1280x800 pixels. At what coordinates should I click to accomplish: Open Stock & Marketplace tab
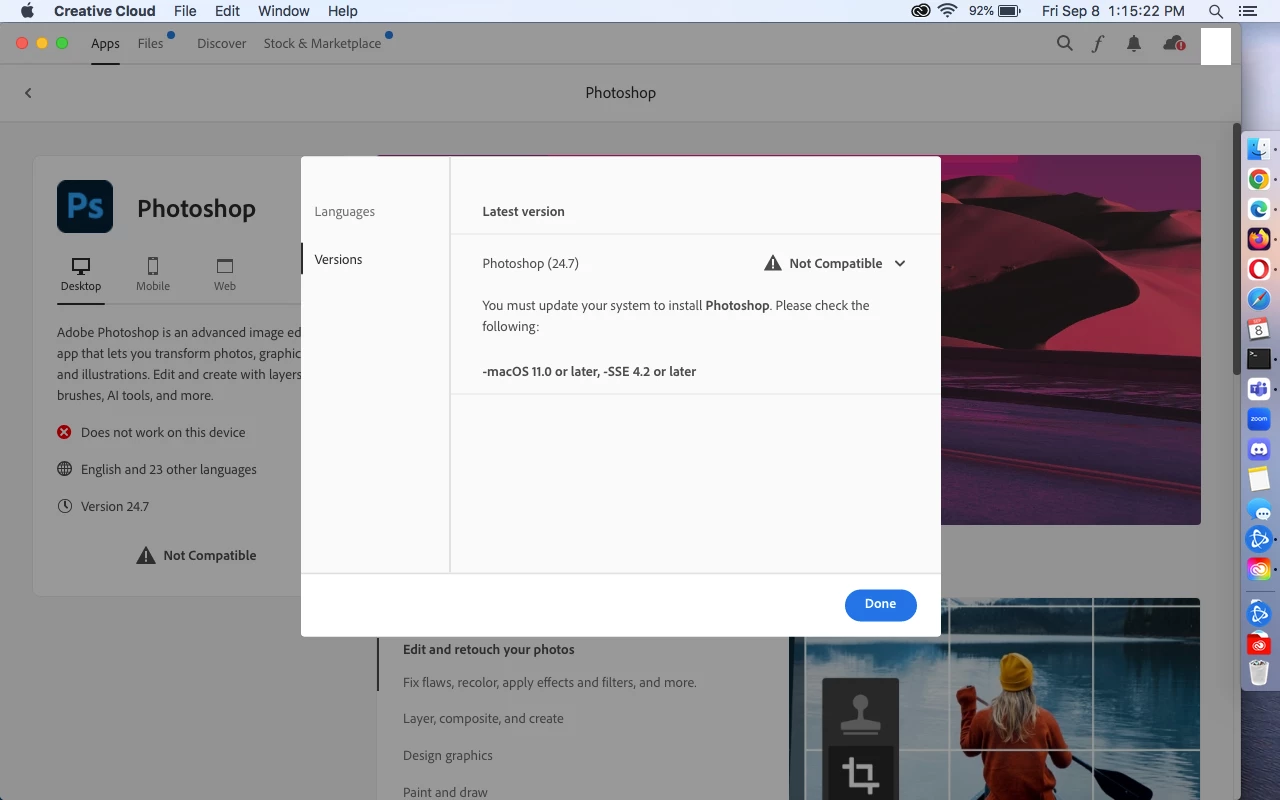(x=322, y=44)
